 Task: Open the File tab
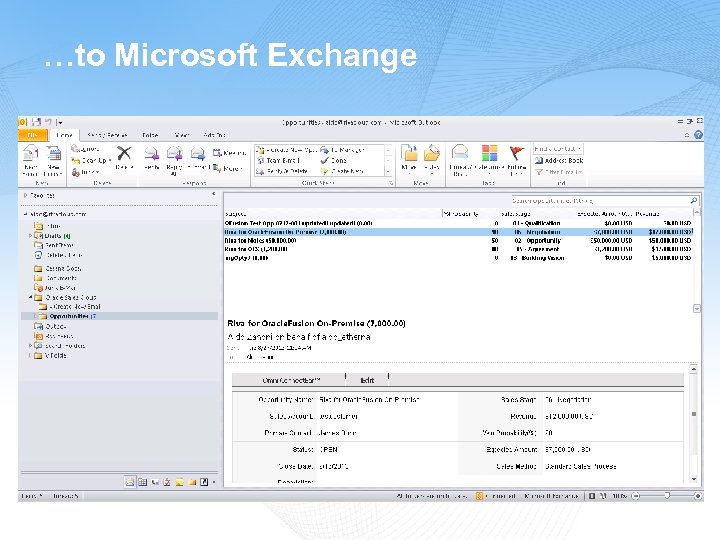[x=32, y=135]
